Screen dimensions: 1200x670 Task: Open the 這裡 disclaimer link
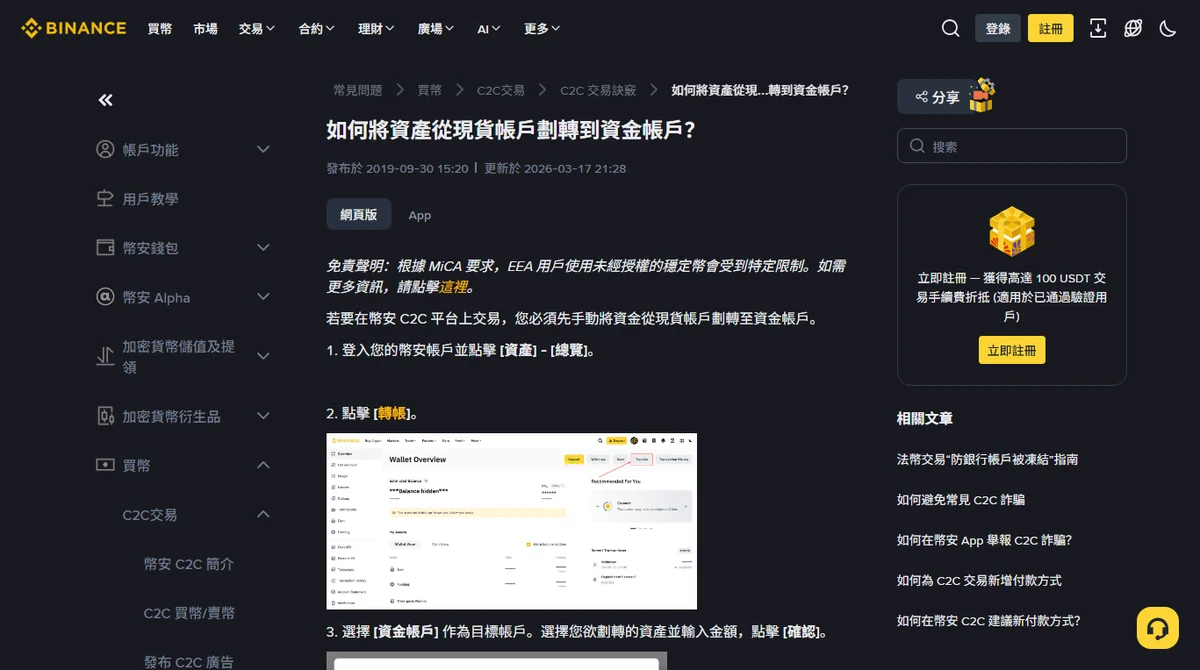coord(453,287)
